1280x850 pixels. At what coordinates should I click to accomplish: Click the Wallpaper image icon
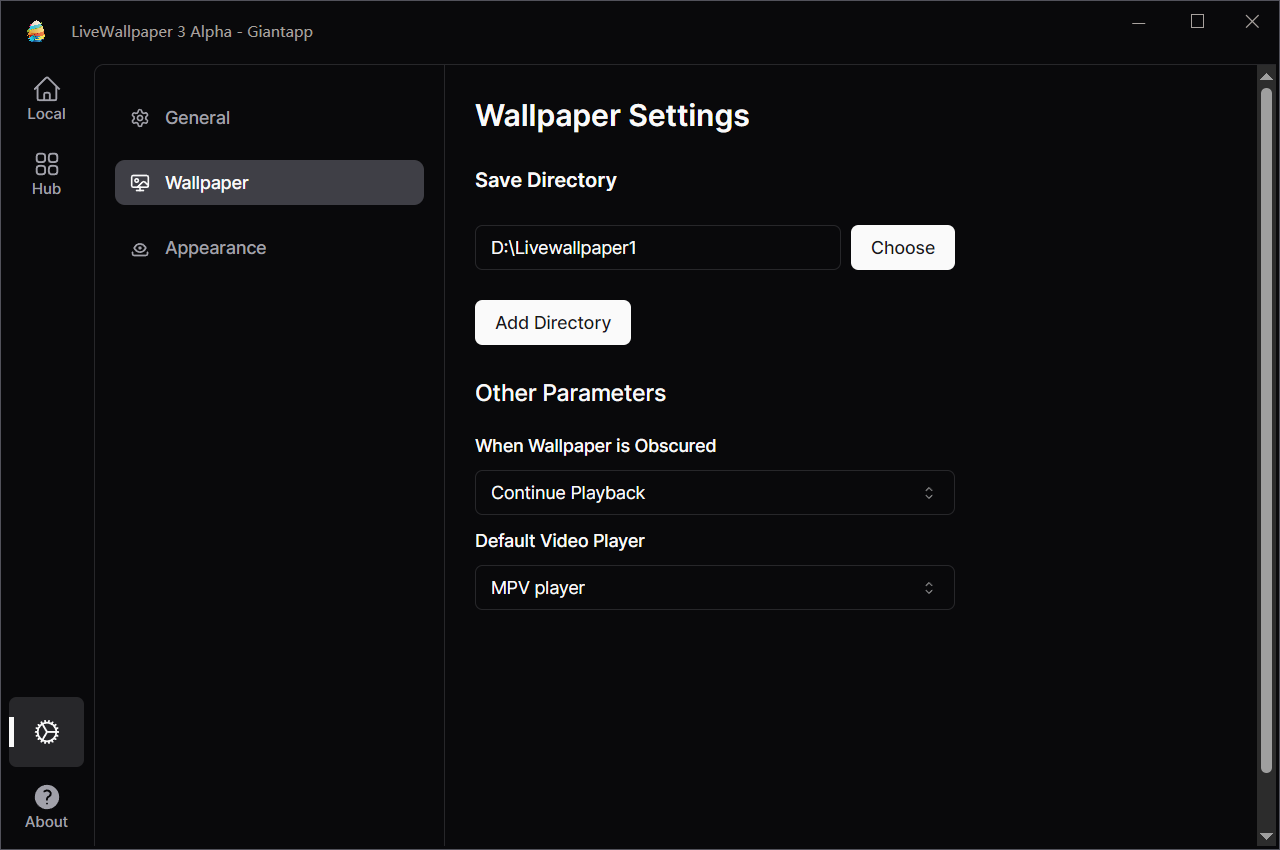(x=140, y=183)
